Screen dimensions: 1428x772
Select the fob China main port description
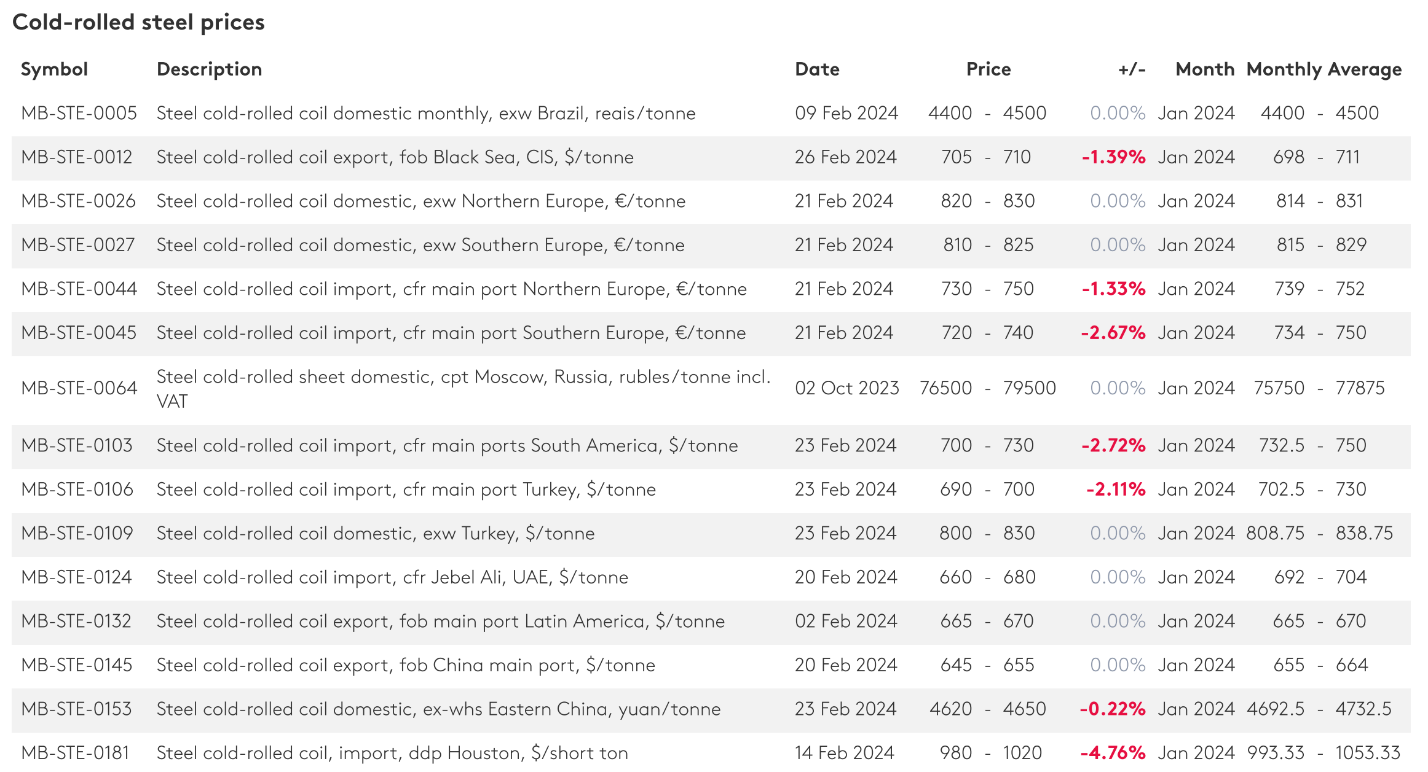(x=406, y=665)
